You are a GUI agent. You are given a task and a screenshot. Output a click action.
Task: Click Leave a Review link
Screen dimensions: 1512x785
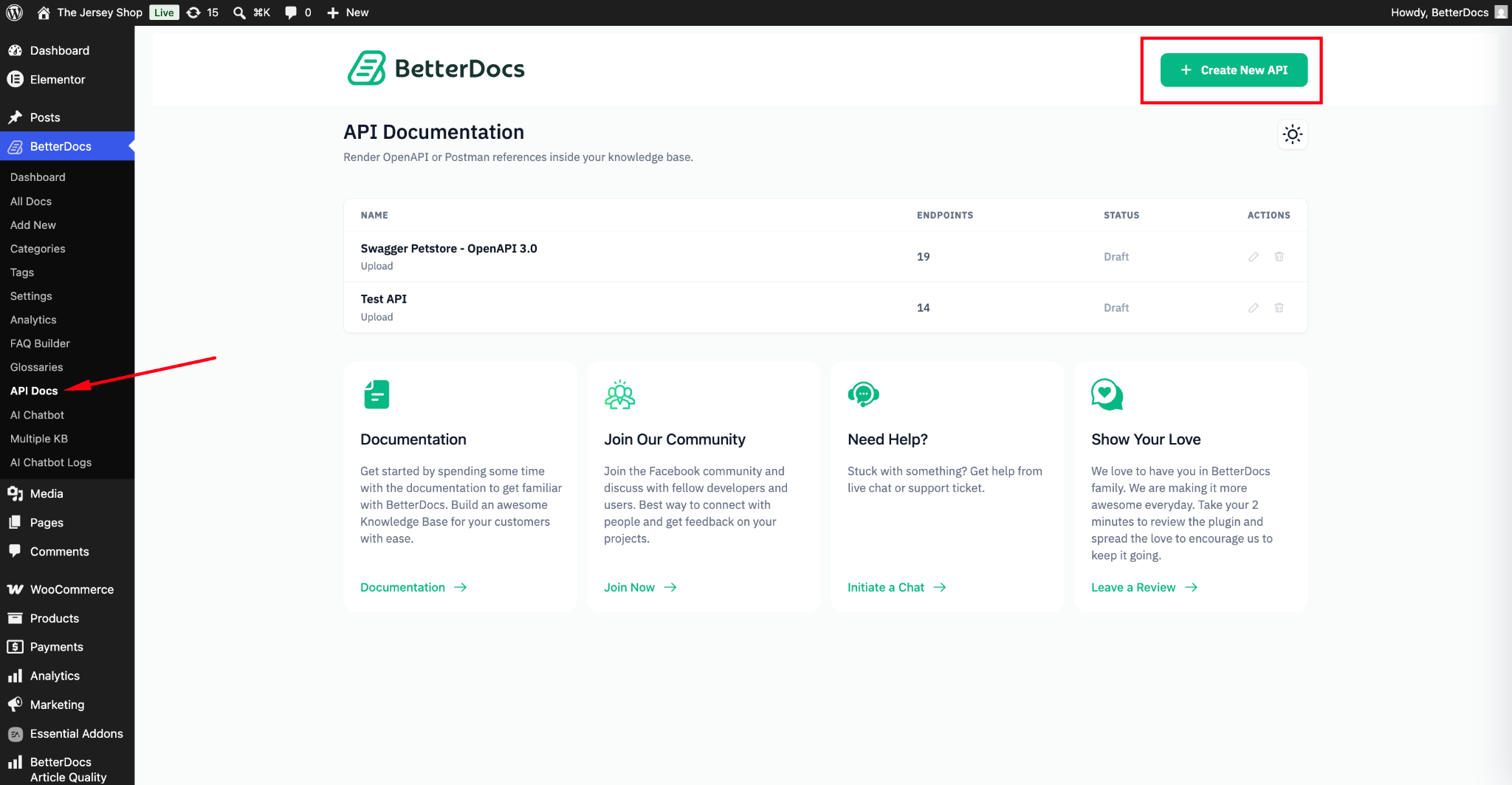click(x=1144, y=588)
